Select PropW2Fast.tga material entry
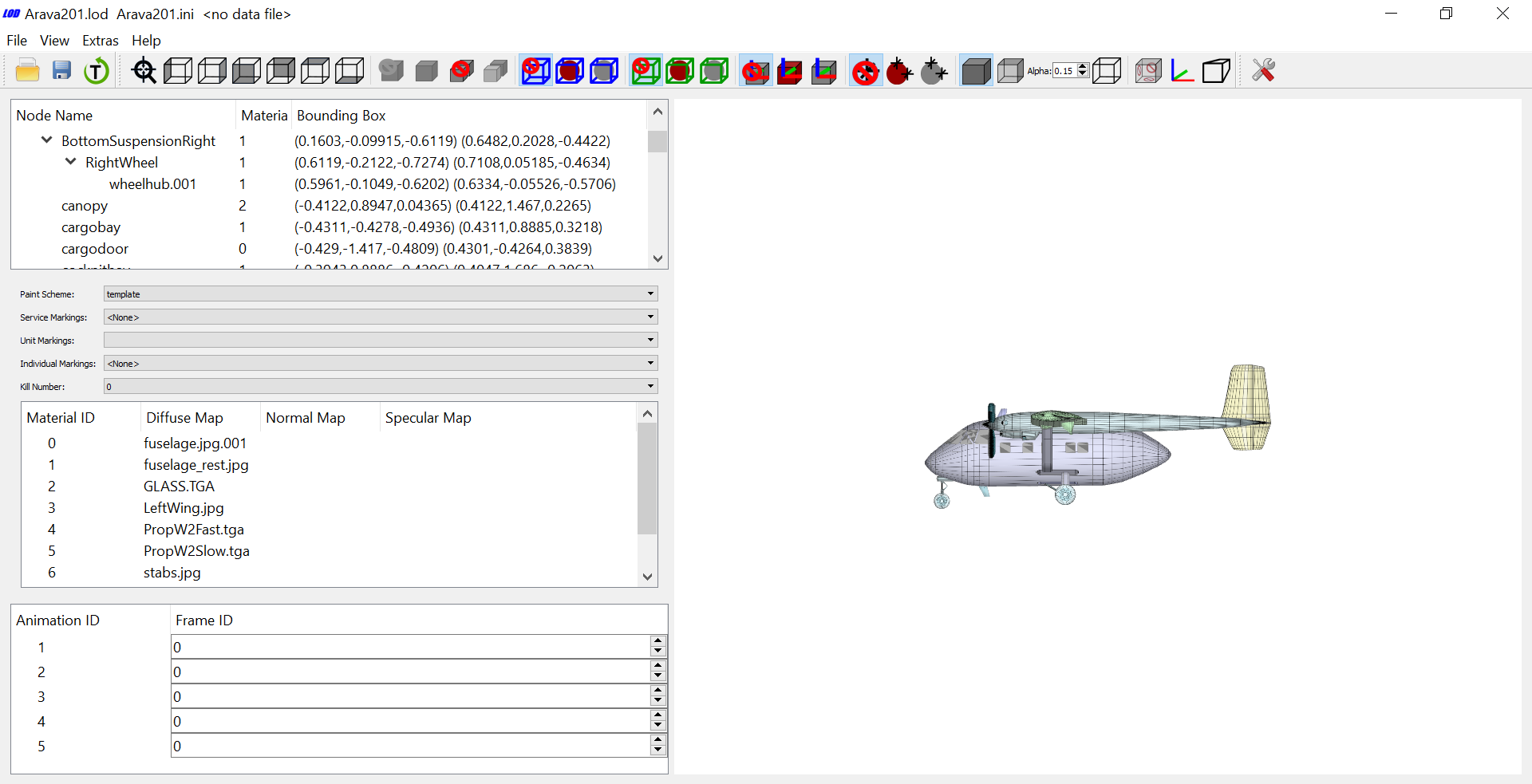1532x784 pixels. [194, 530]
